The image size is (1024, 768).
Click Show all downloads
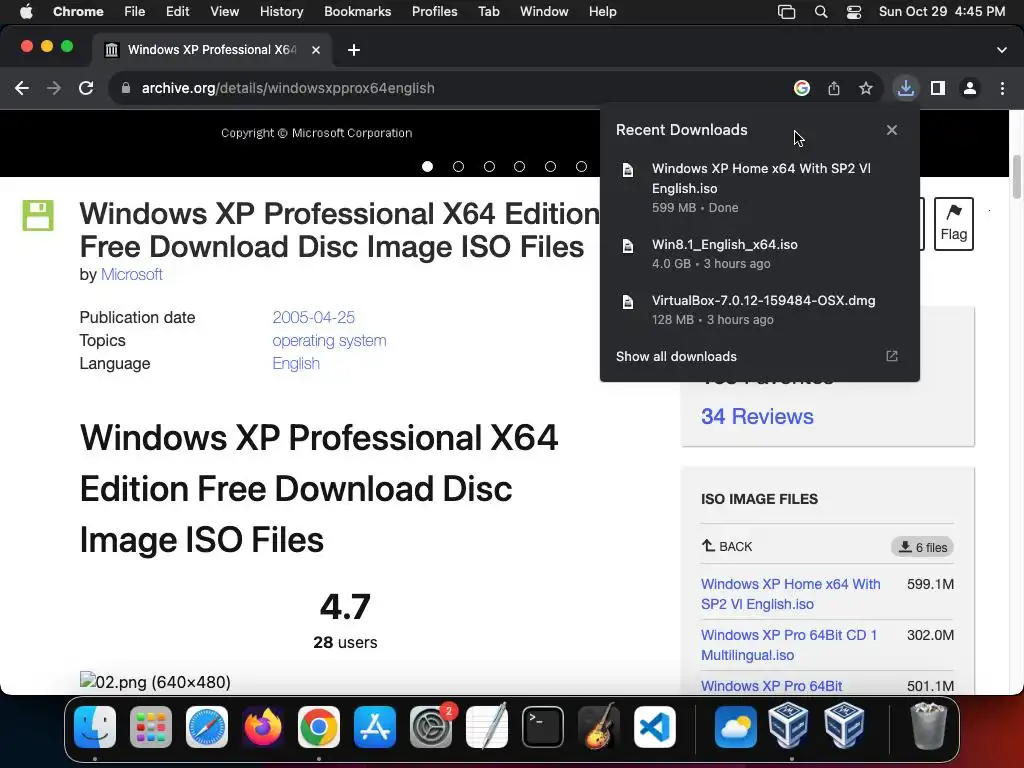point(676,357)
